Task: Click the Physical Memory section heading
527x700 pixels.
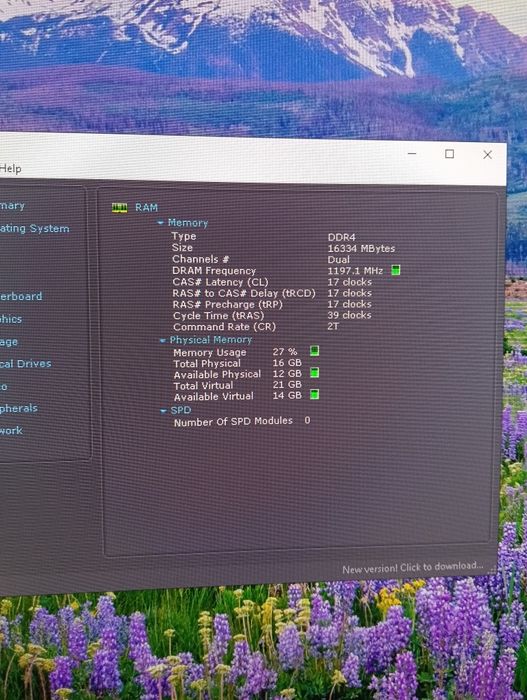Action: (x=211, y=340)
